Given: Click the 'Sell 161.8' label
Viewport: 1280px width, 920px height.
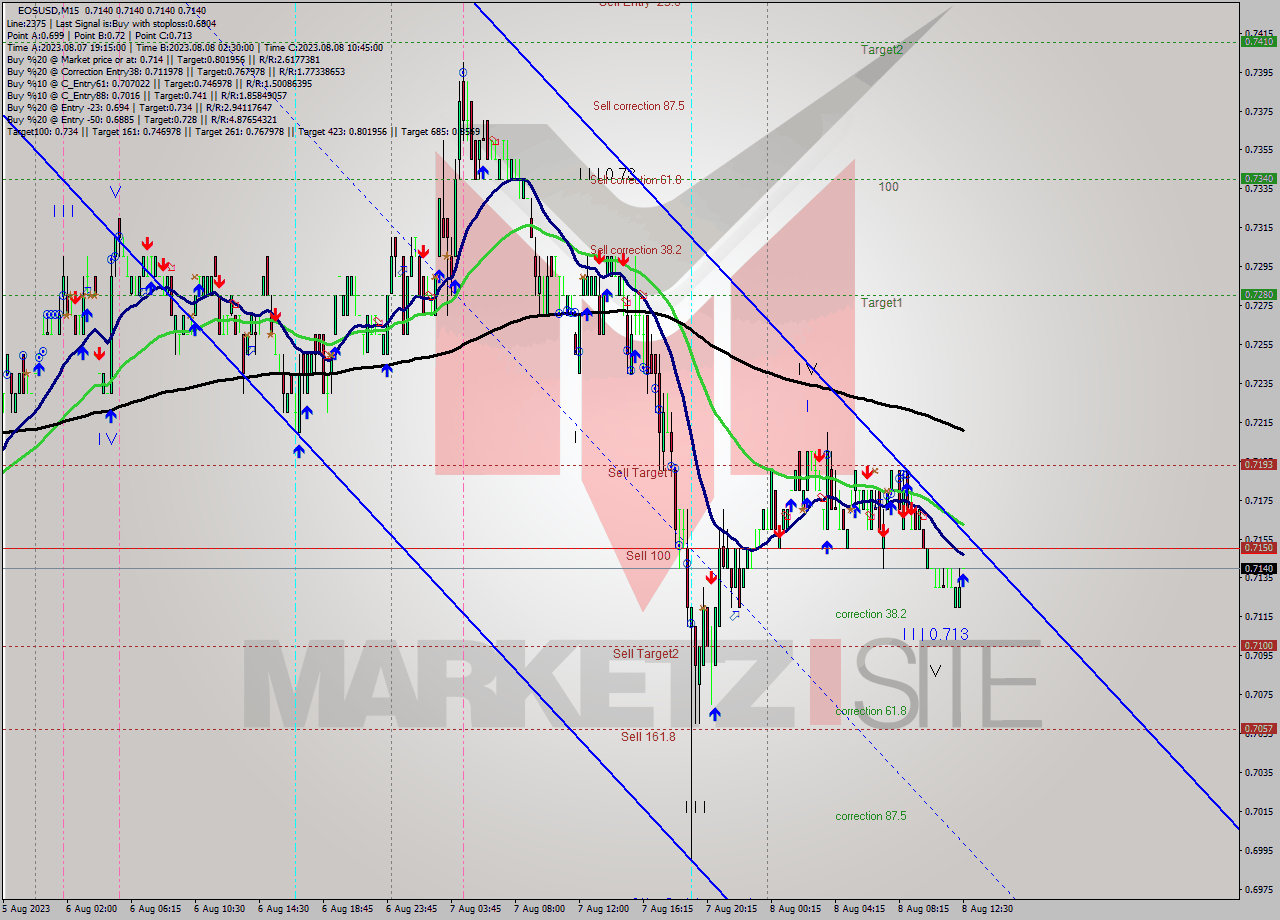Looking at the screenshot, I should pos(648,737).
